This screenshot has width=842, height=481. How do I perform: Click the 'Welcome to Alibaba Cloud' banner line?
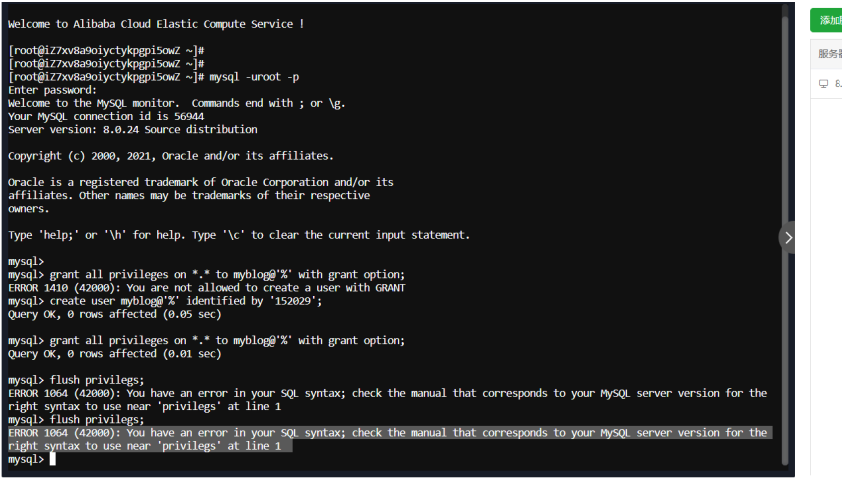coord(156,23)
